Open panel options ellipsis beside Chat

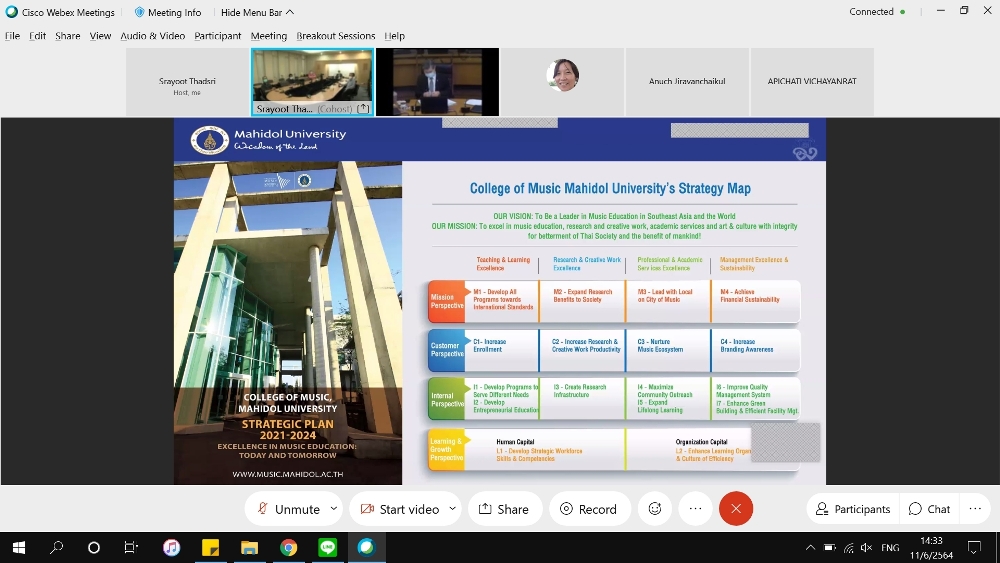(975, 509)
